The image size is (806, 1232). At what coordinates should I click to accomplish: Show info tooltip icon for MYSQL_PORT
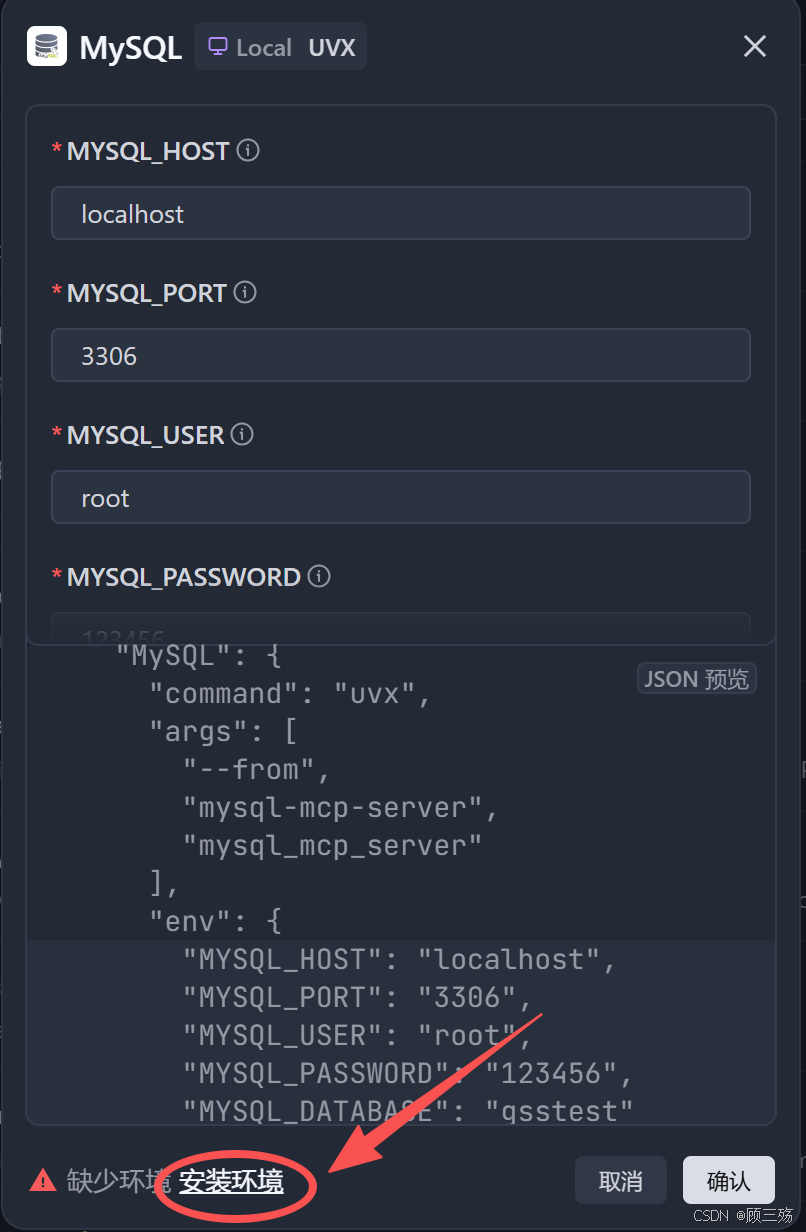(245, 293)
